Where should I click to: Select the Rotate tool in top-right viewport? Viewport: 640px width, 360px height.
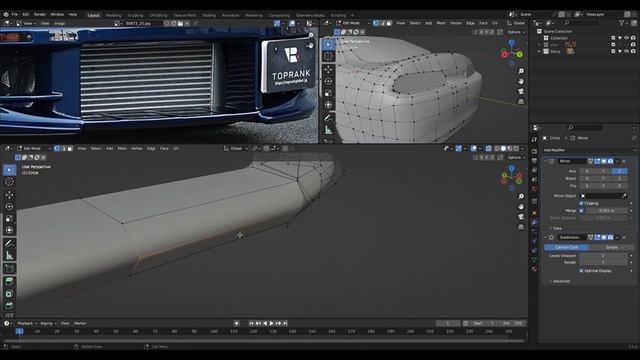click(x=328, y=81)
